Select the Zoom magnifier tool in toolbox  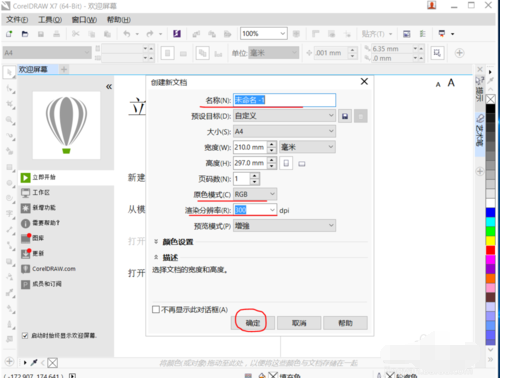point(10,120)
